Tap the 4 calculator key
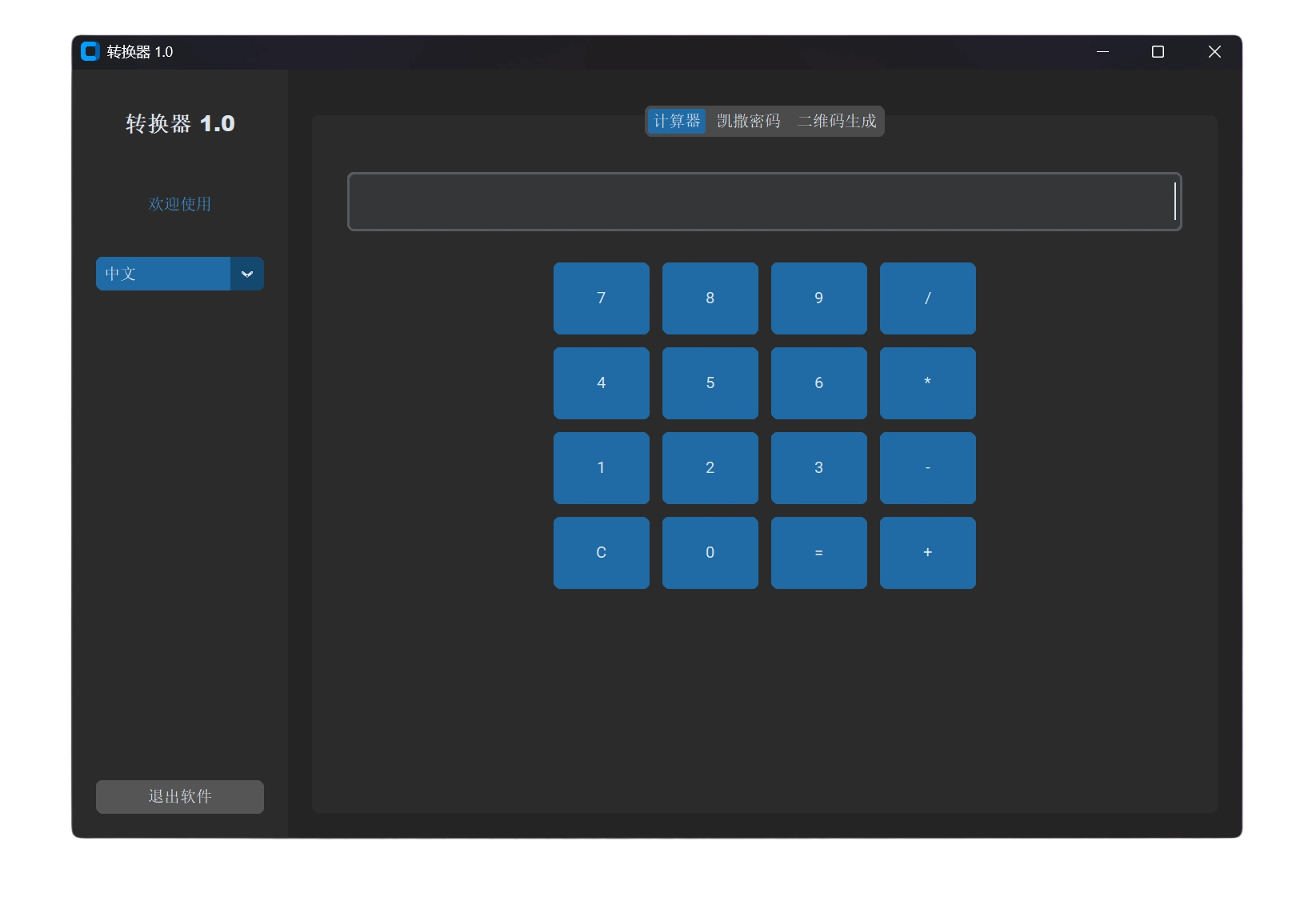 click(x=602, y=383)
